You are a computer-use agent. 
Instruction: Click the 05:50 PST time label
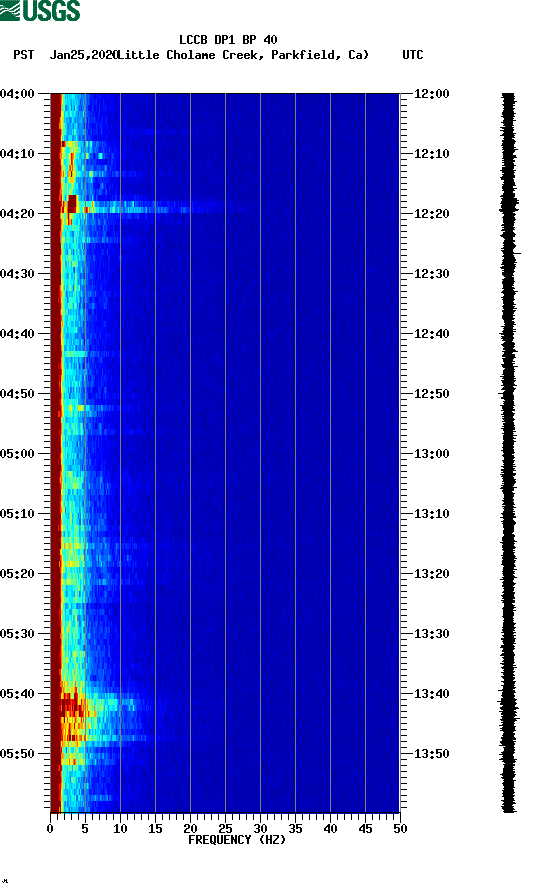(18, 754)
